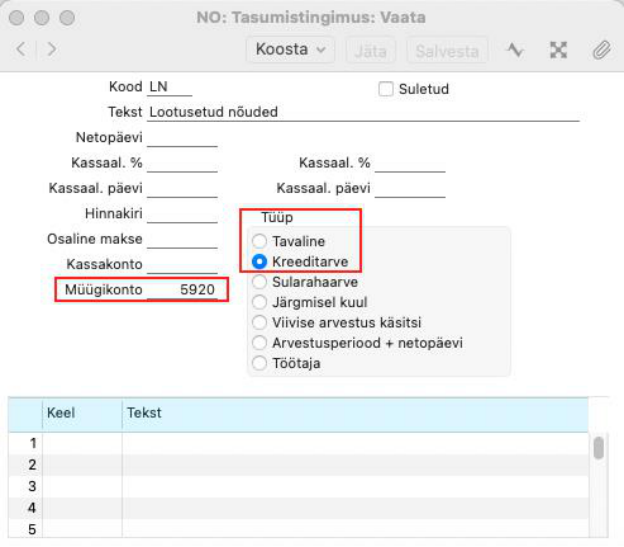Click the Netopäevi input field
This screenshot has width=624, height=547.
coord(182,138)
